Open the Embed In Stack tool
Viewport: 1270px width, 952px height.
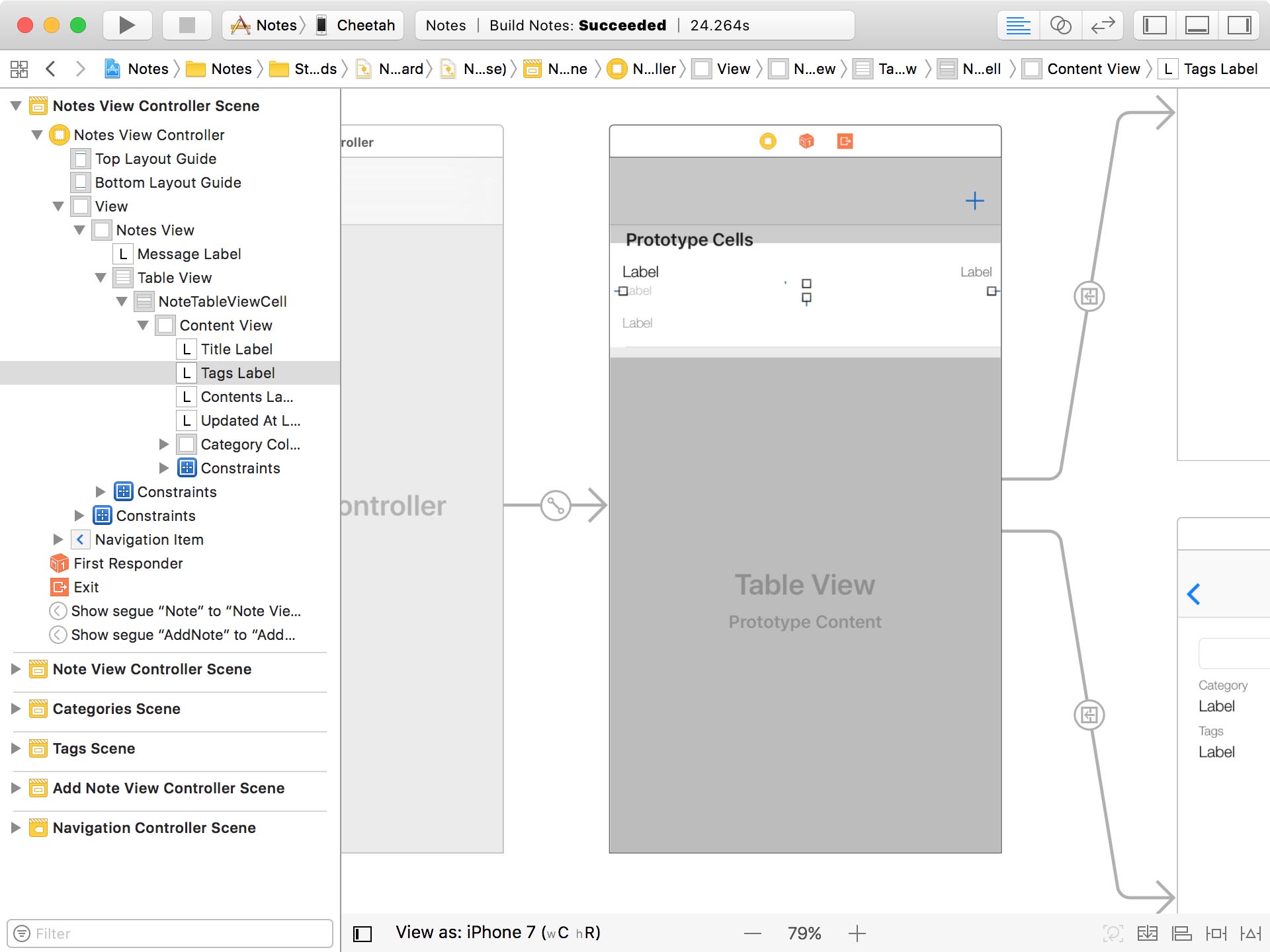1148,933
